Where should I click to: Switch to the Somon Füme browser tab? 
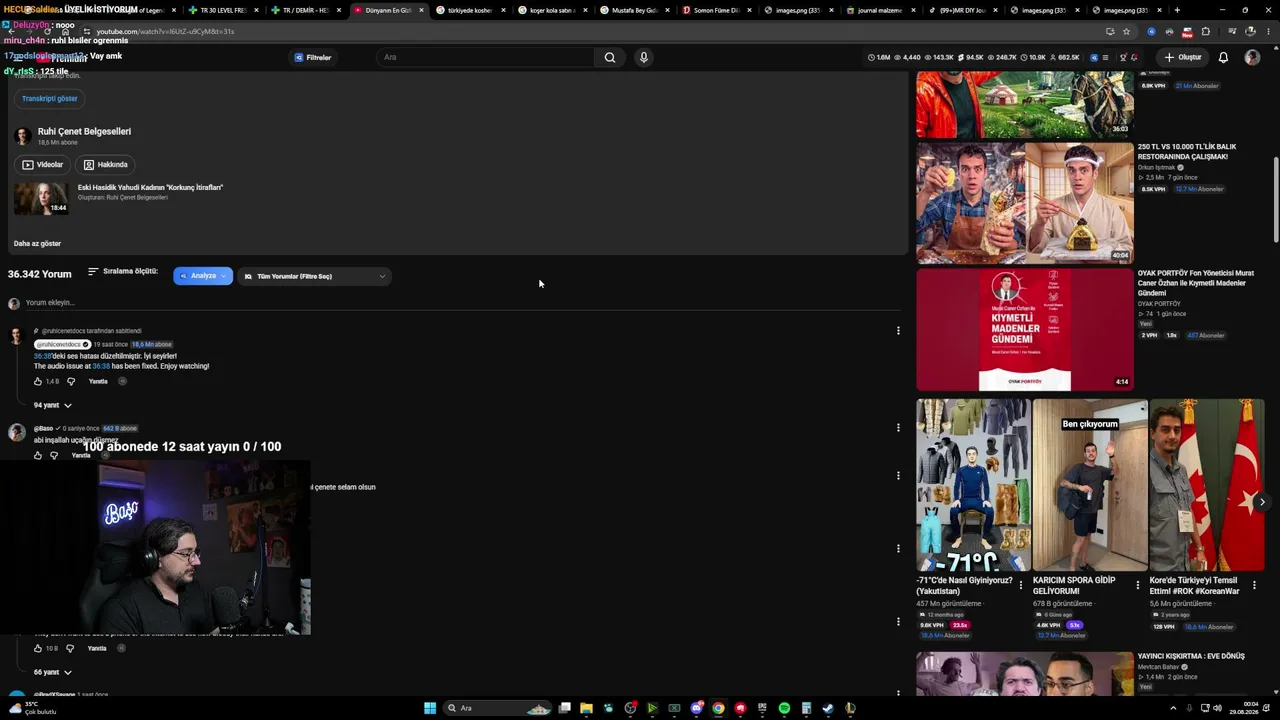pyautogui.click(x=716, y=10)
